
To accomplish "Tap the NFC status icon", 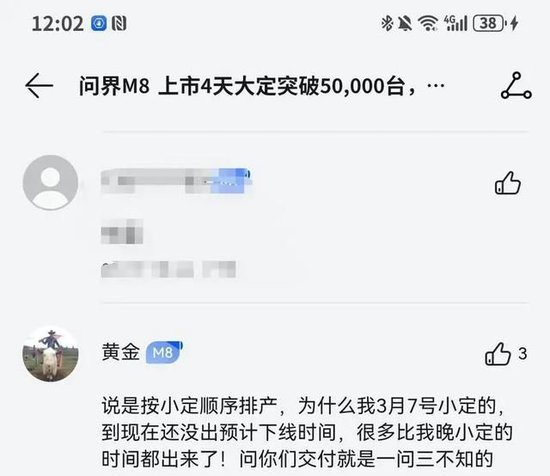I will (119, 24).
